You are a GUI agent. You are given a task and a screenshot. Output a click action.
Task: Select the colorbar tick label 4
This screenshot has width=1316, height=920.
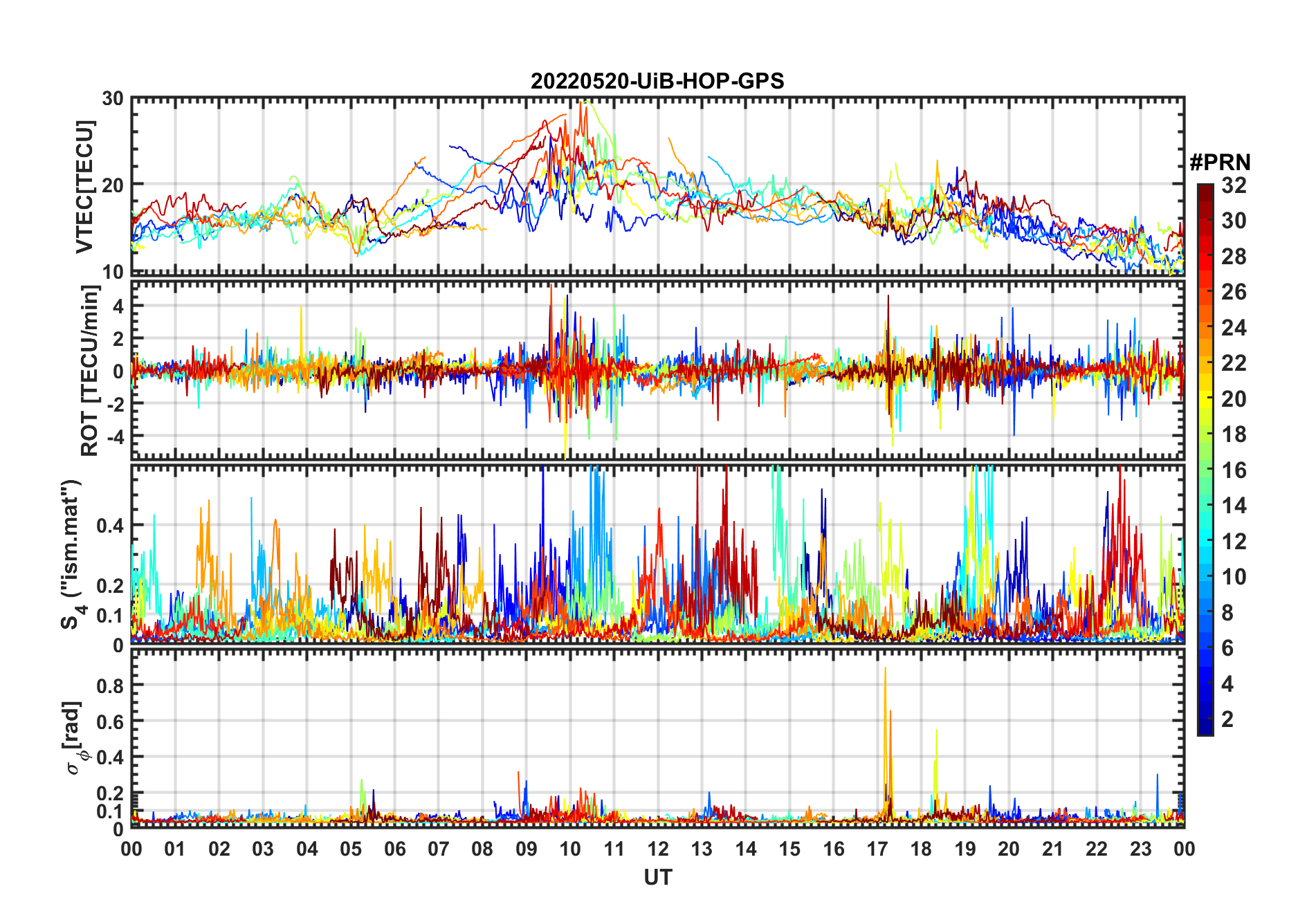(1227, 683)
